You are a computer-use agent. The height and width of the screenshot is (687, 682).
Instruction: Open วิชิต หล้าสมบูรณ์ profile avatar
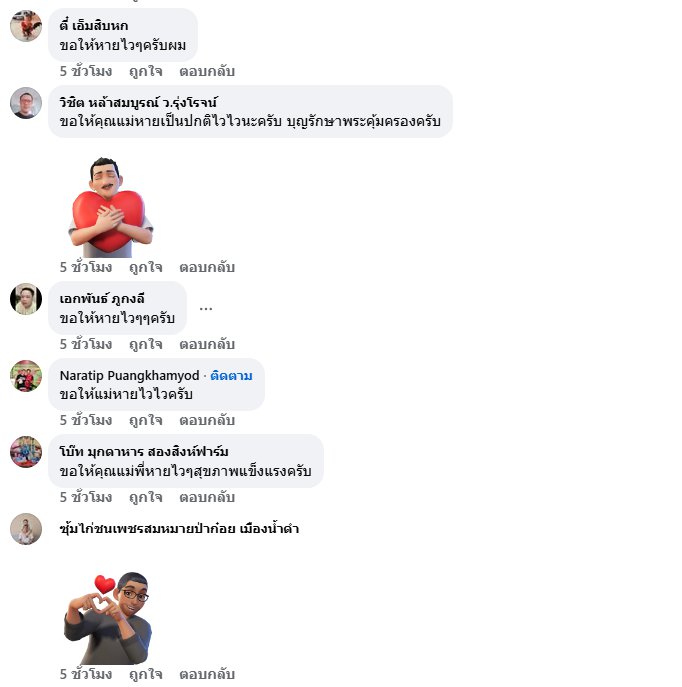click(x=26, y=103)
